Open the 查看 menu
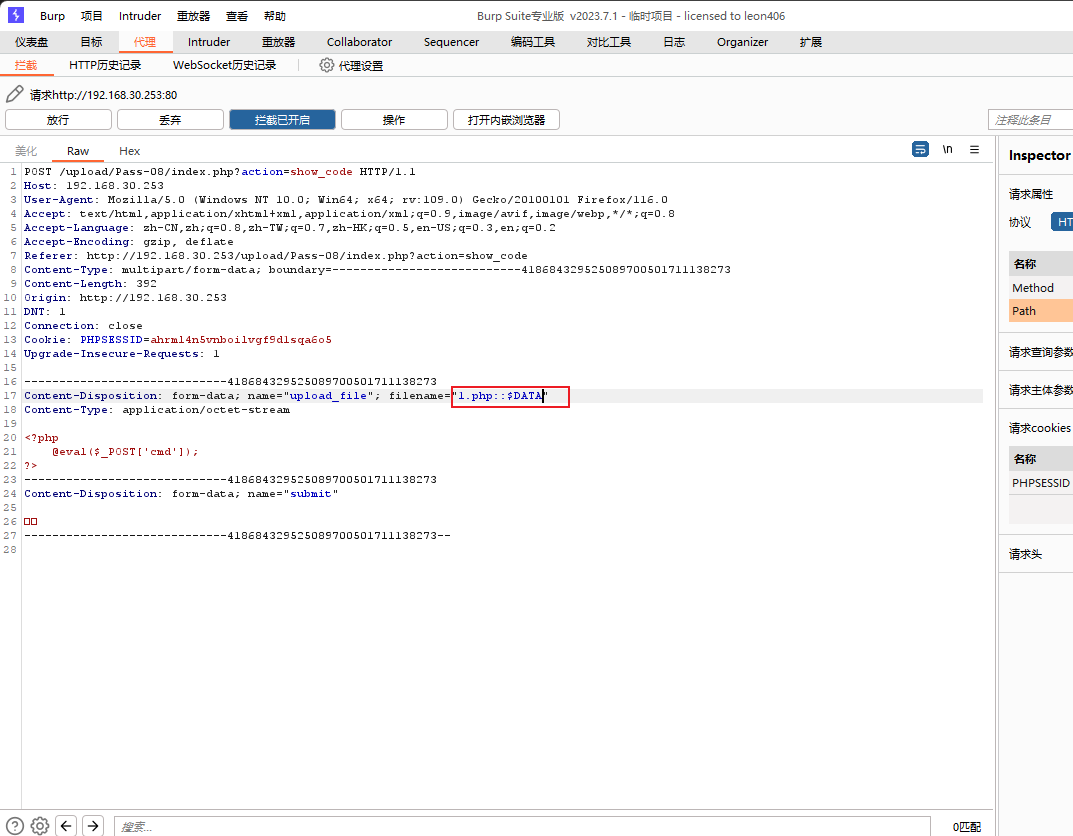 point(237,16)
